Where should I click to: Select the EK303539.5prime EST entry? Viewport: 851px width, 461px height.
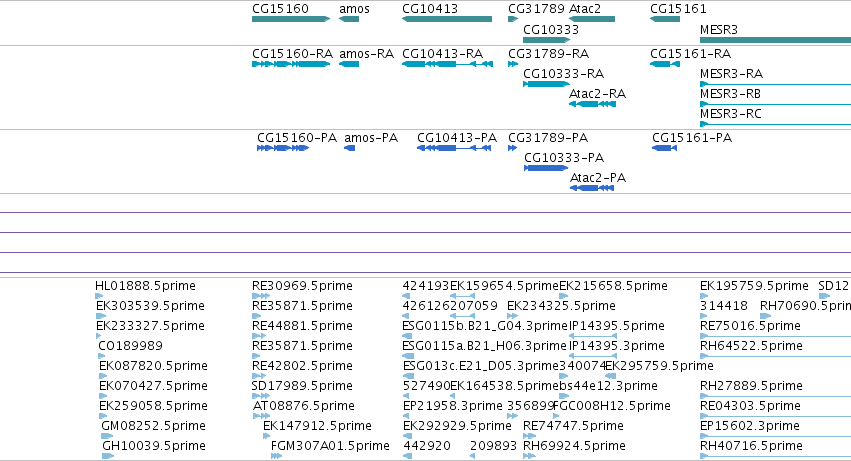tap(150, 306)
